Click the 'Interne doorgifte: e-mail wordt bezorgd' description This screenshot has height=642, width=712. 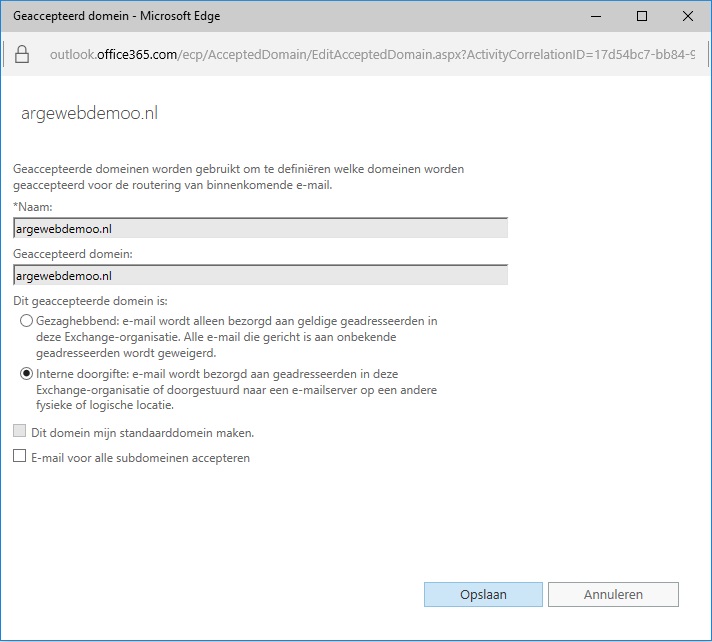tap(237, 390)
